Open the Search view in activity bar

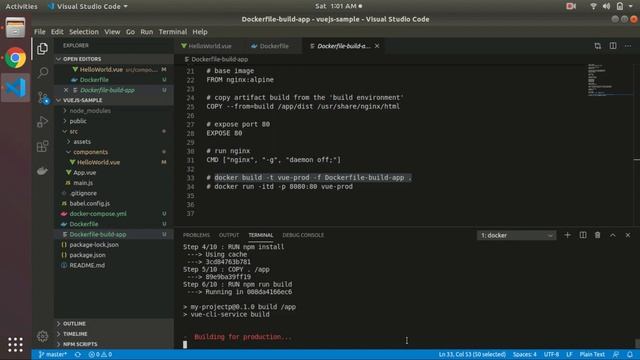(42, 73)
